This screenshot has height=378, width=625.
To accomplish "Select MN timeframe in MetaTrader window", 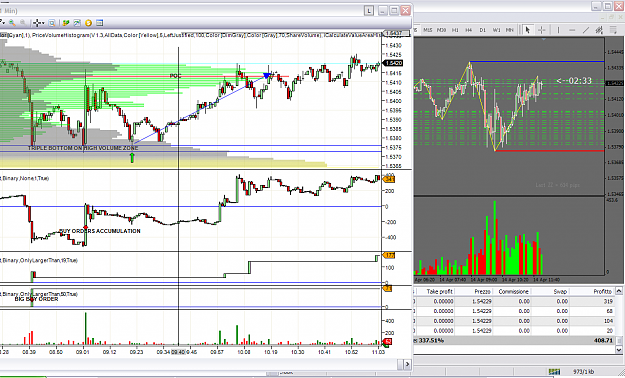I will [x=509, y=30].
